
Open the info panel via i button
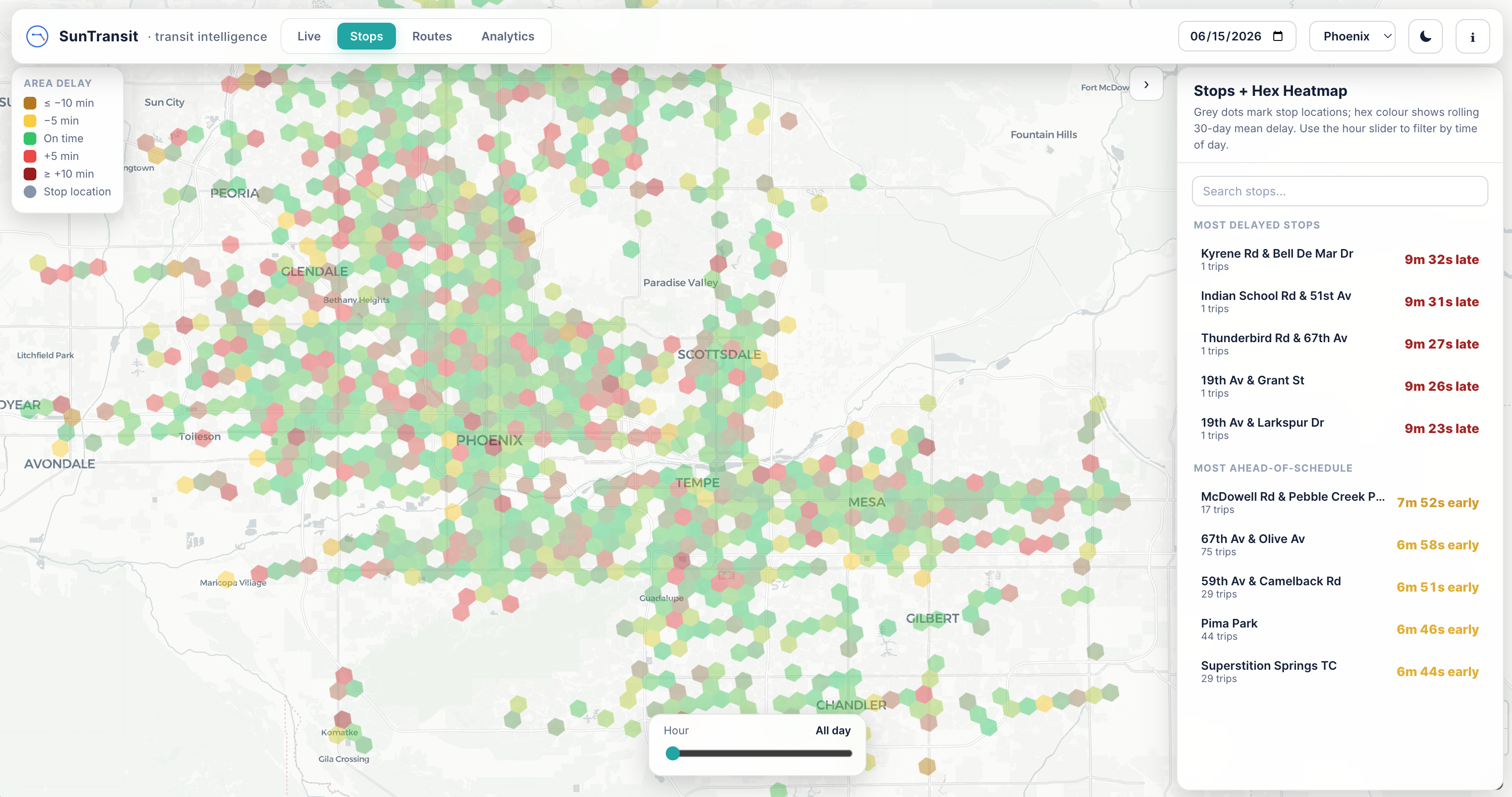(x=1472, y=36)
